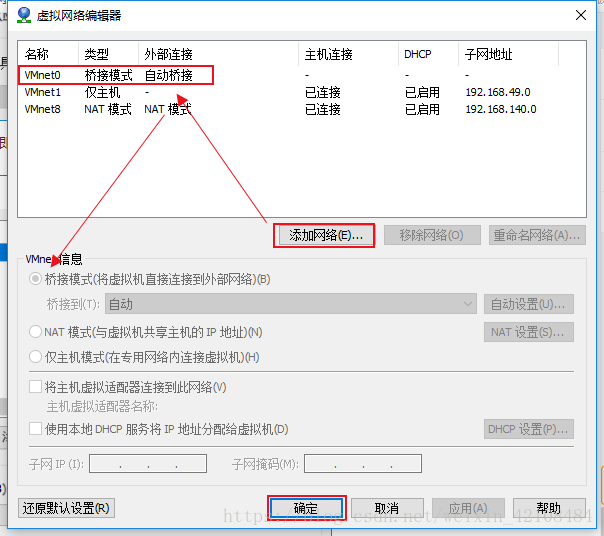Click the 移除网络(O) button
This screenshot has width=604, height=536.
click(x=432, y=235)
